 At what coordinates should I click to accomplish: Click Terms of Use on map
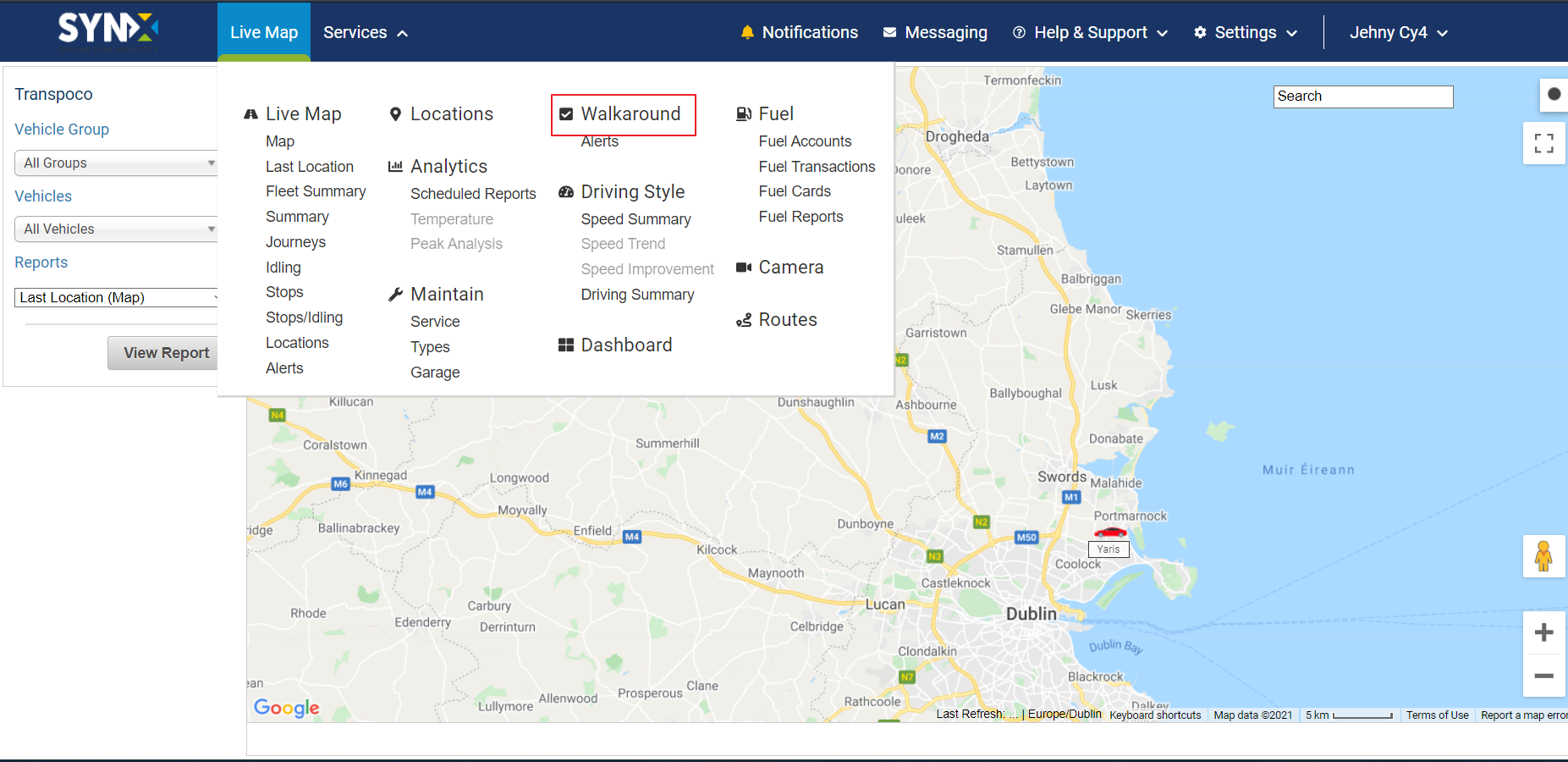1437,715
